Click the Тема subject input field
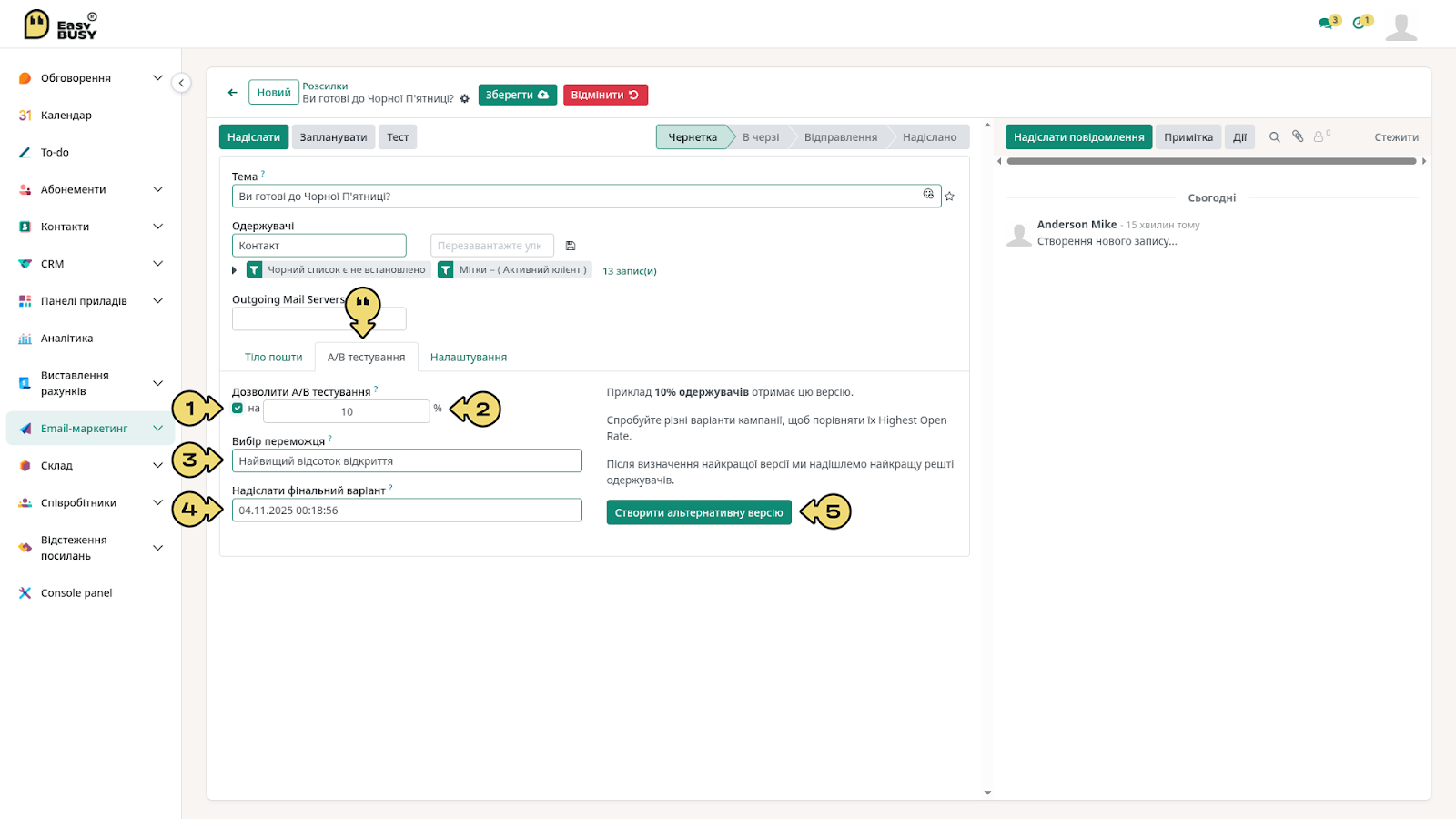The image size is (1456, 819). [x=586, y=196]
